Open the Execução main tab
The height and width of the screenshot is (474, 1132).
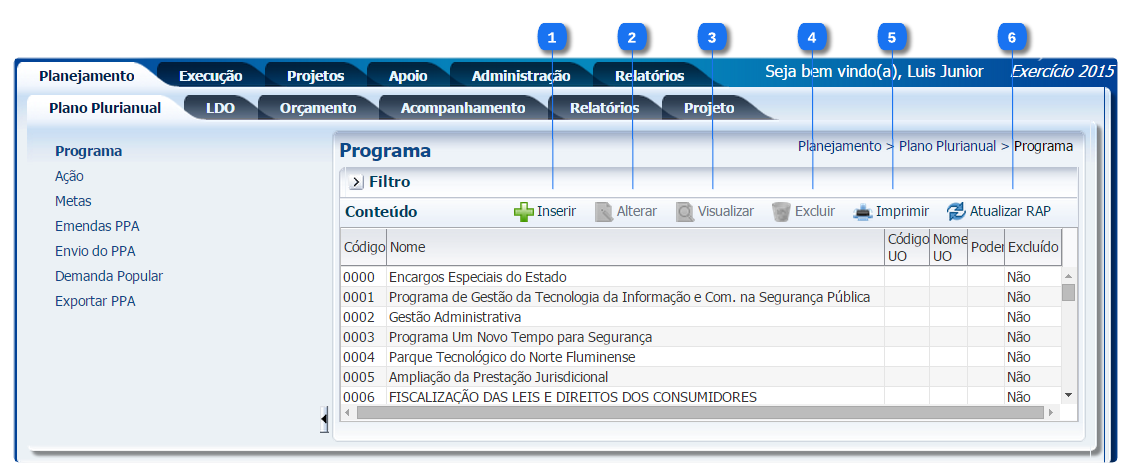pyautogui.click(x=210, y=76)
